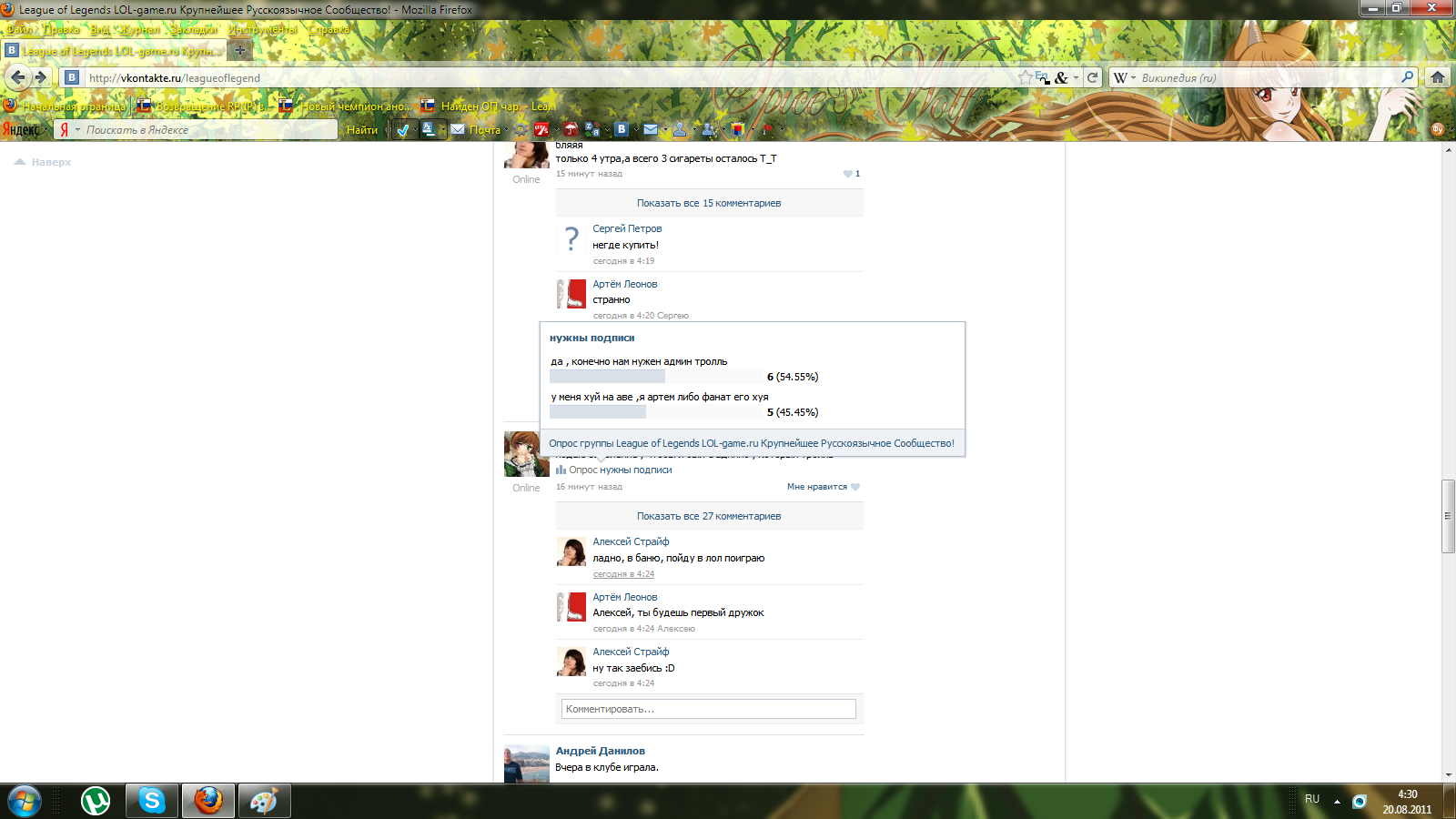Open the Журнал menu
This screenshot has height=819, width=1456.
[x=141, y=29]
